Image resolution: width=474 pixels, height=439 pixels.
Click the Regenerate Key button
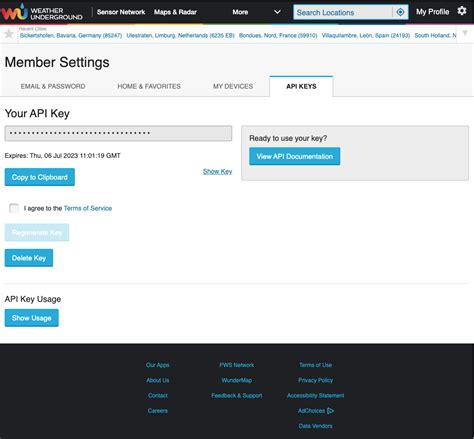pyautogui.click(x=37, y=232)
